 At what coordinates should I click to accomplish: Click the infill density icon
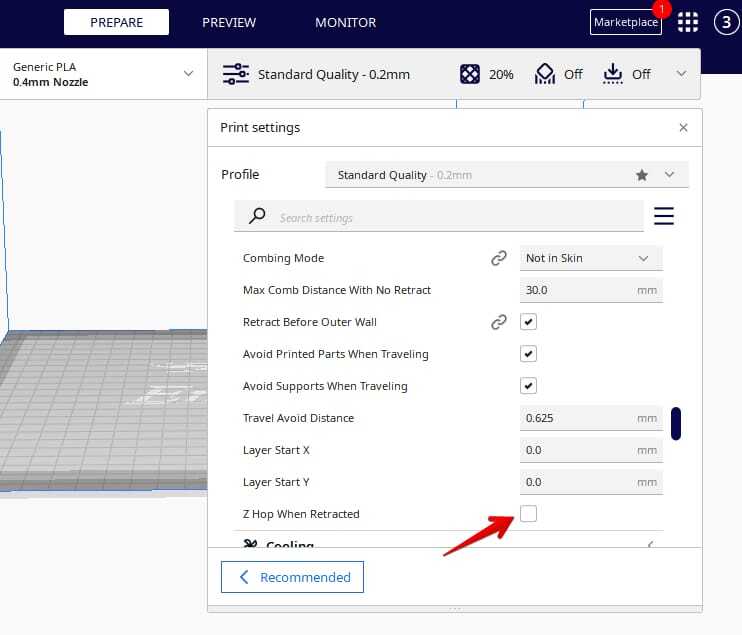point(470,74)
